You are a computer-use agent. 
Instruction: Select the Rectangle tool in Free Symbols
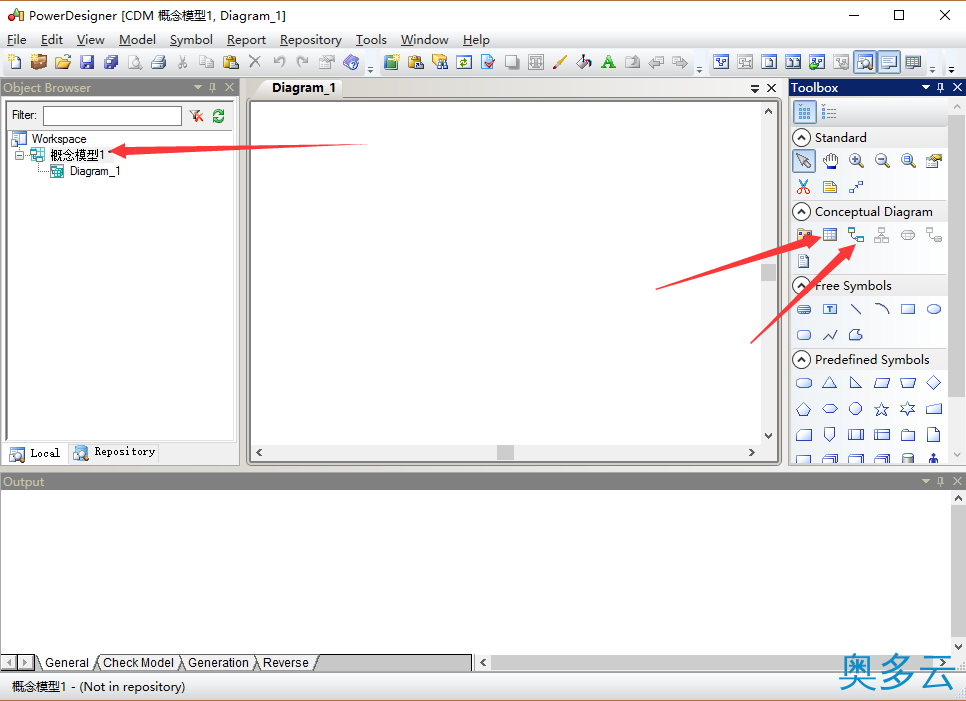(x=907, y=309)
